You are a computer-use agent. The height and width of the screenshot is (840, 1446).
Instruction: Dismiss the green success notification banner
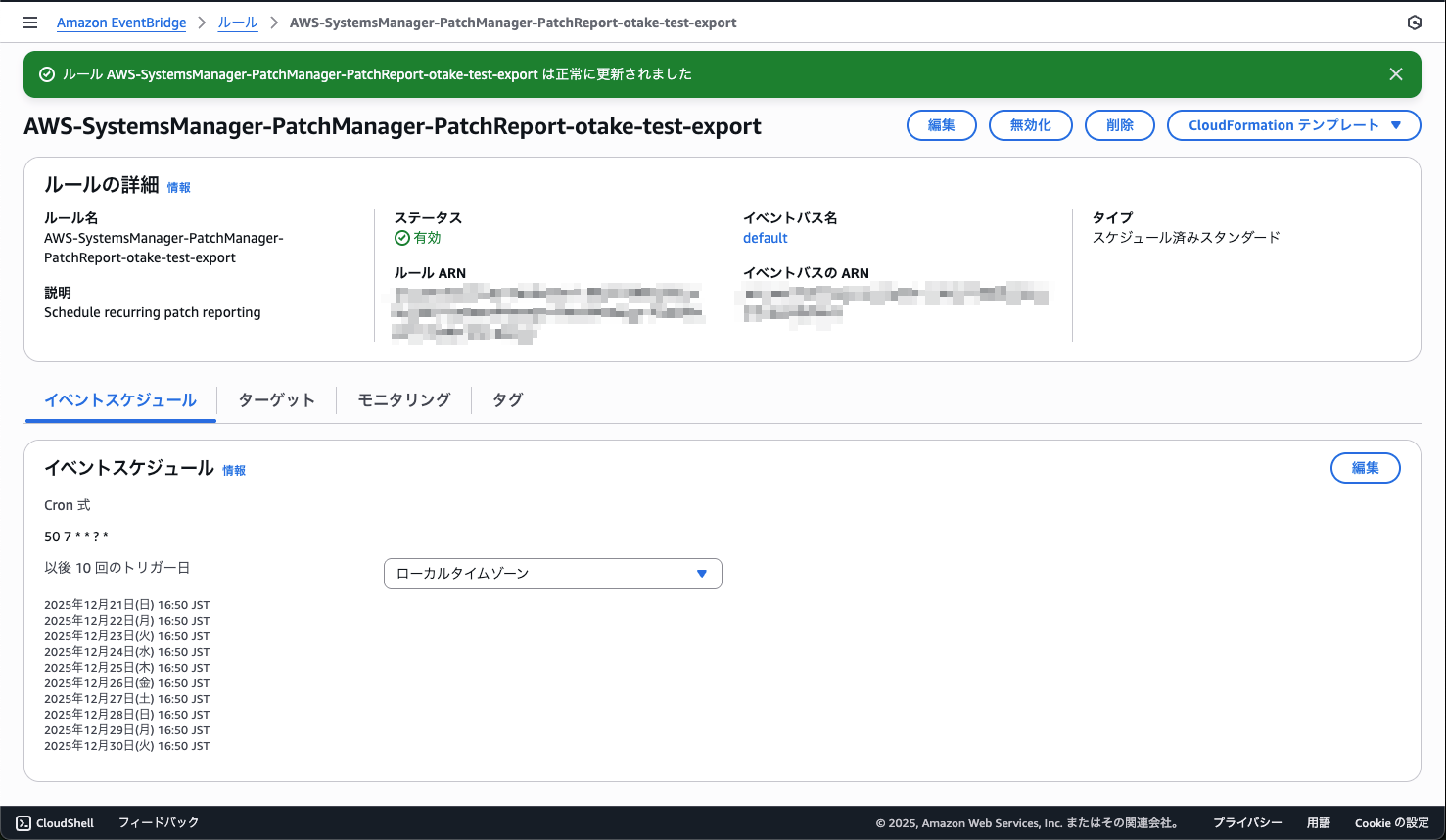point(1396,74)
